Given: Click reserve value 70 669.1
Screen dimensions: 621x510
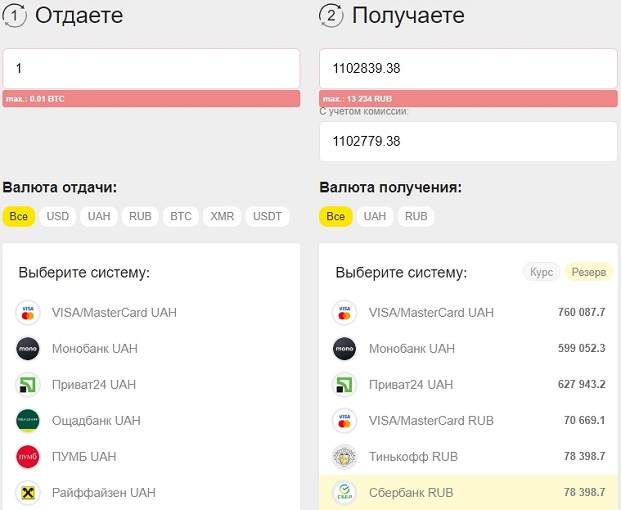Looking at the screenshot, I should tap(585, 420).
